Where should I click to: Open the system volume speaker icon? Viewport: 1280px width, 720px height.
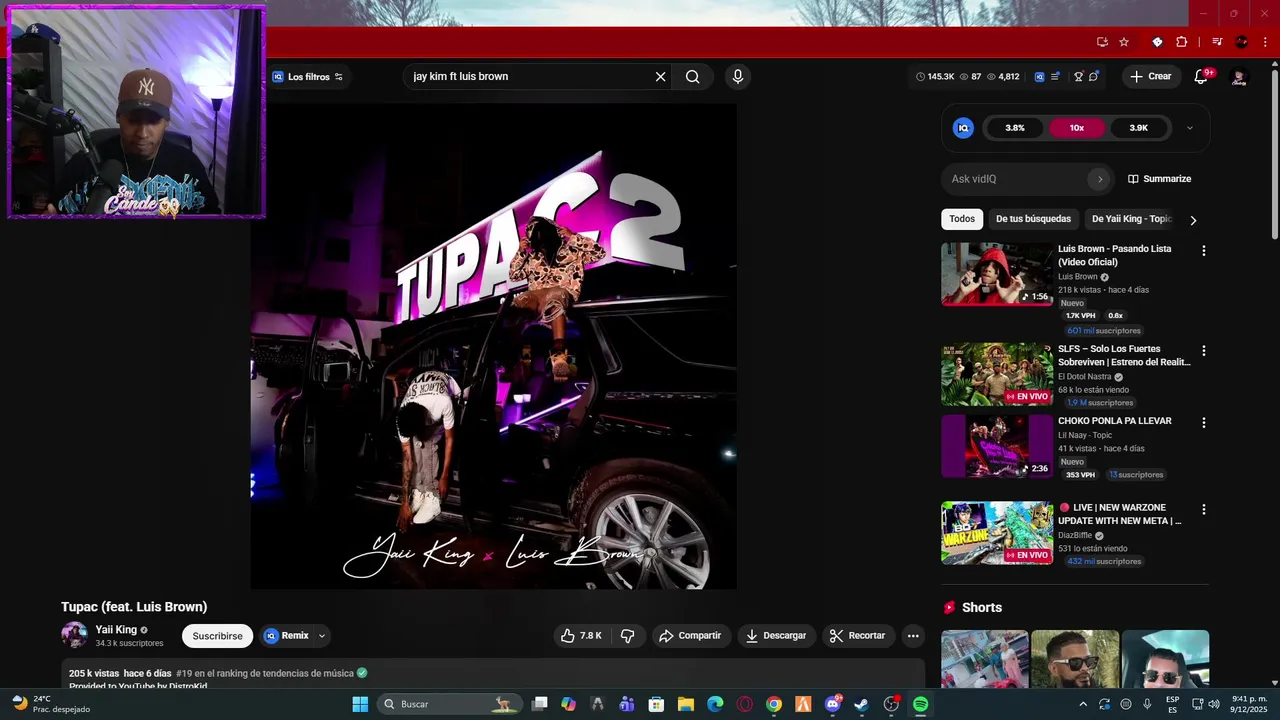tap(1214, 704)
